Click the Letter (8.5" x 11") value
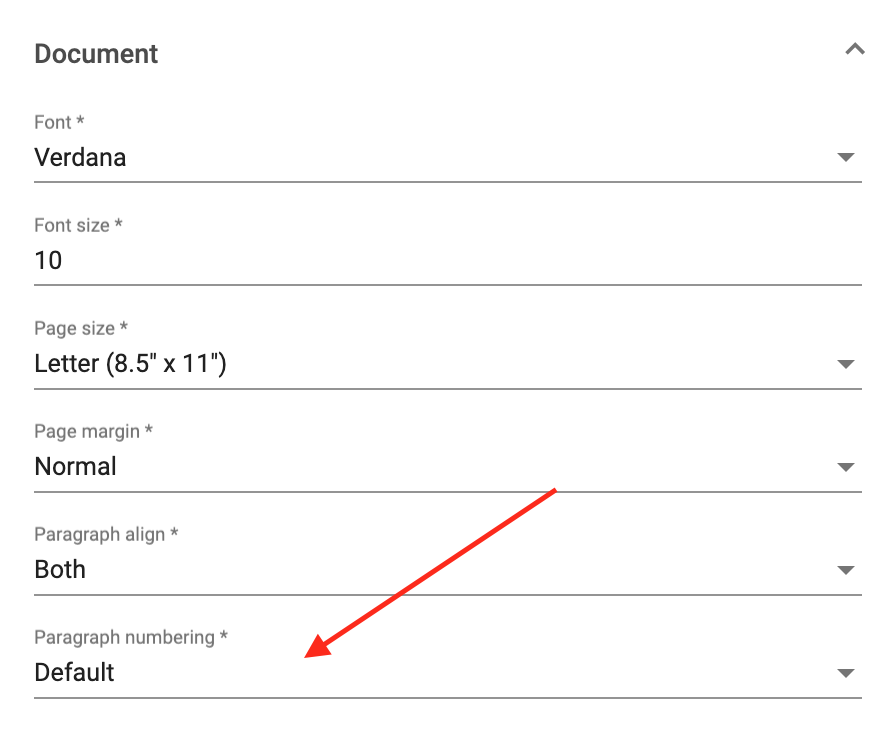Screen dimensions: 882x748 pyautogui.click(x=129, y=363)
